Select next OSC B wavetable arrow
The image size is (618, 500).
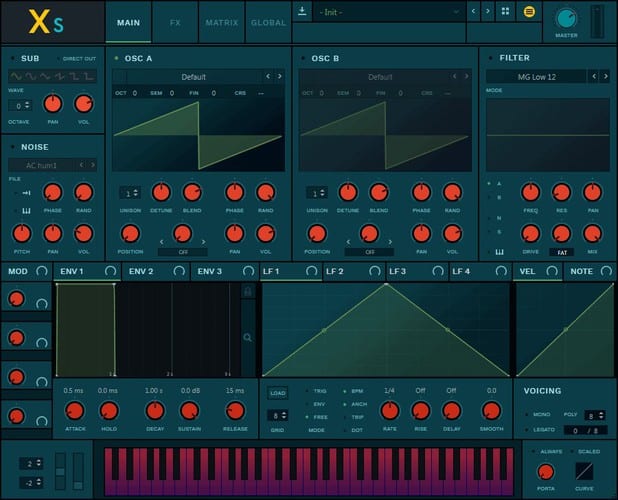click(467, 76)
